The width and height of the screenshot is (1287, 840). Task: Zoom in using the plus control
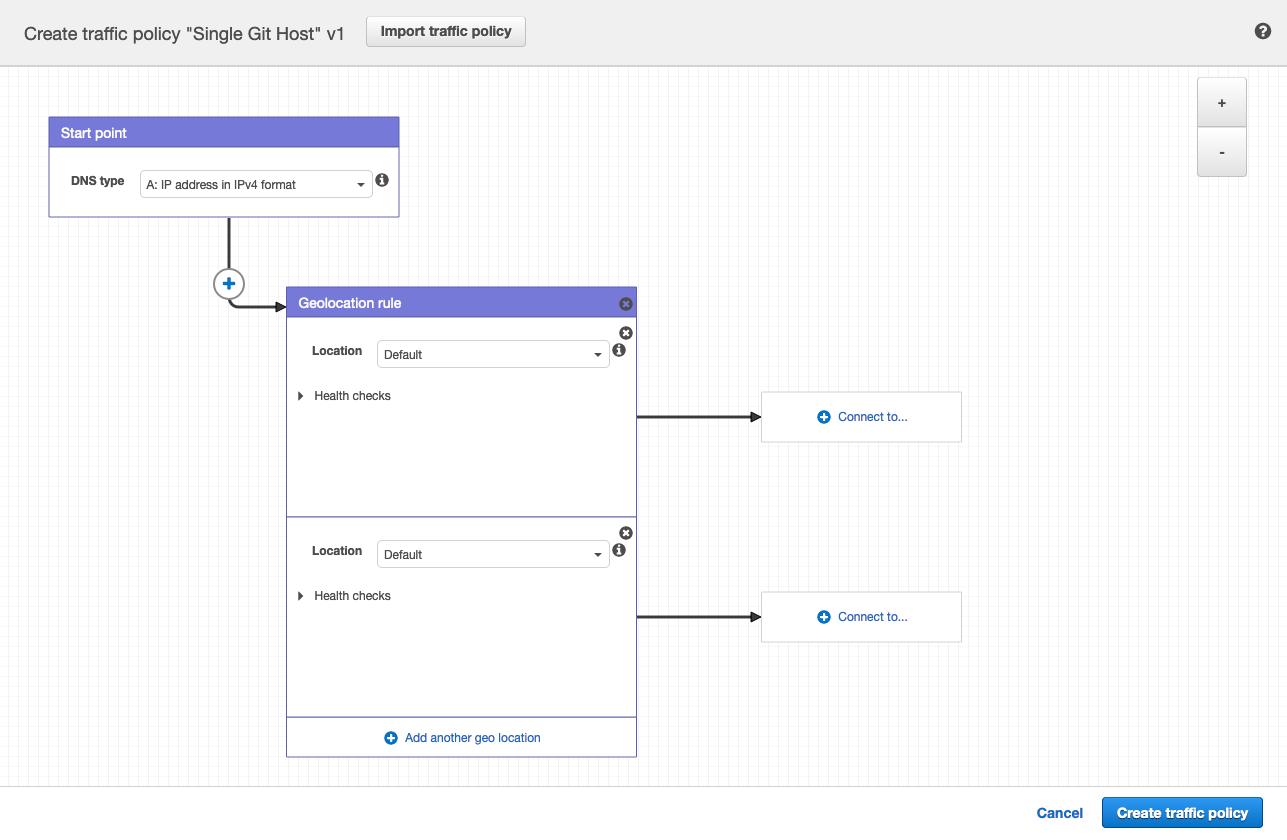pyautogui.click(x=1221, y=102)
